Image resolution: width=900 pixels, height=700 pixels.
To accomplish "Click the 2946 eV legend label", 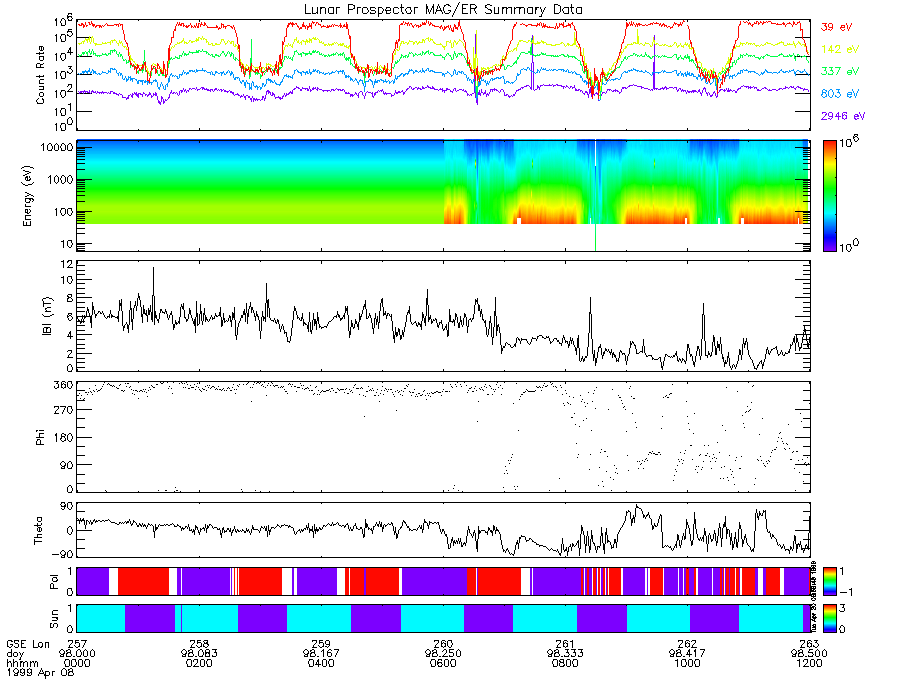I will [x=843, y=116].
